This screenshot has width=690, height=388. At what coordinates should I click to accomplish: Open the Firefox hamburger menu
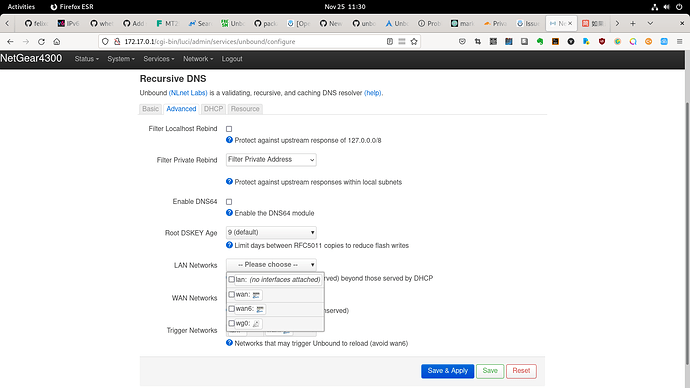coord(679,41)
